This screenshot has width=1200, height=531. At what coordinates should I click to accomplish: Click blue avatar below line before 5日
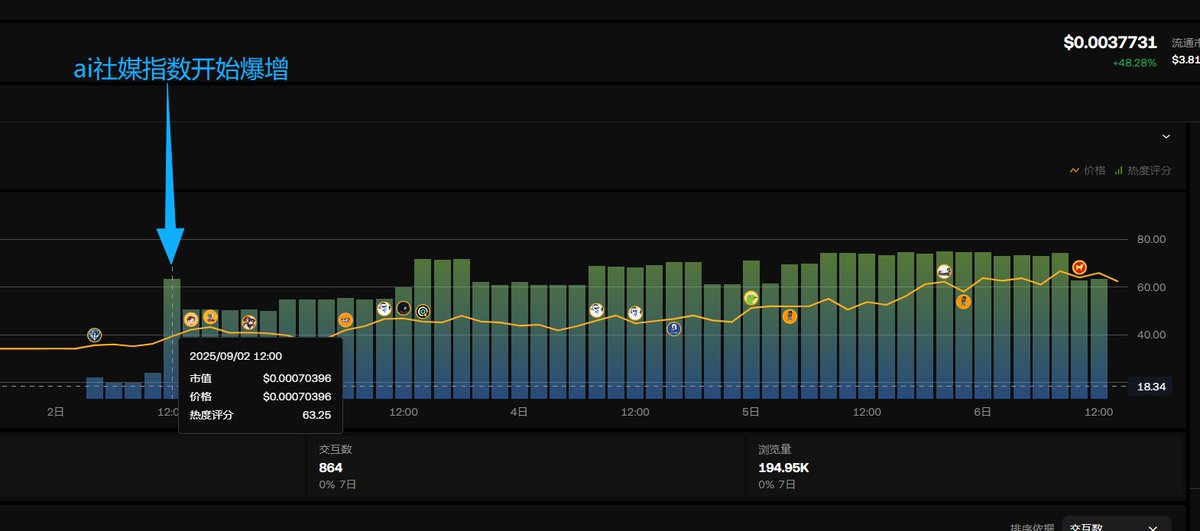point(674,328)
